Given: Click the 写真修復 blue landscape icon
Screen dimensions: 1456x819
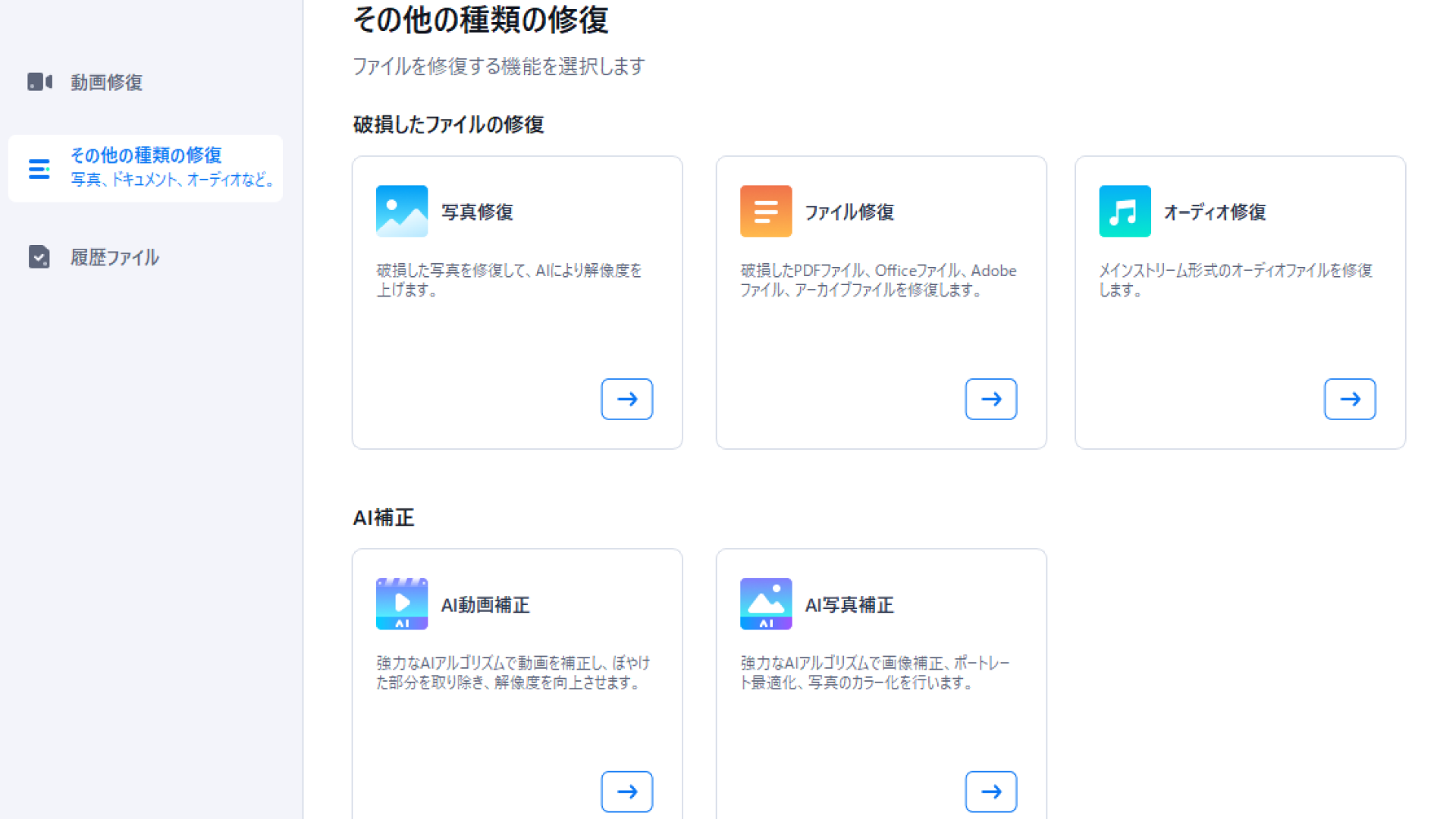Looking at the screenshot, I should pyautogui.click(x=402, y=212).
